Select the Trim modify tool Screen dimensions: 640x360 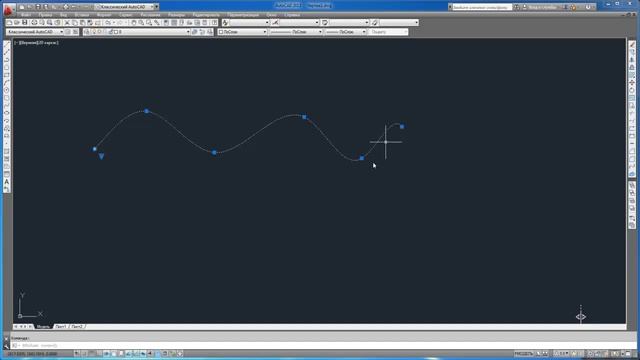point(632,113)
